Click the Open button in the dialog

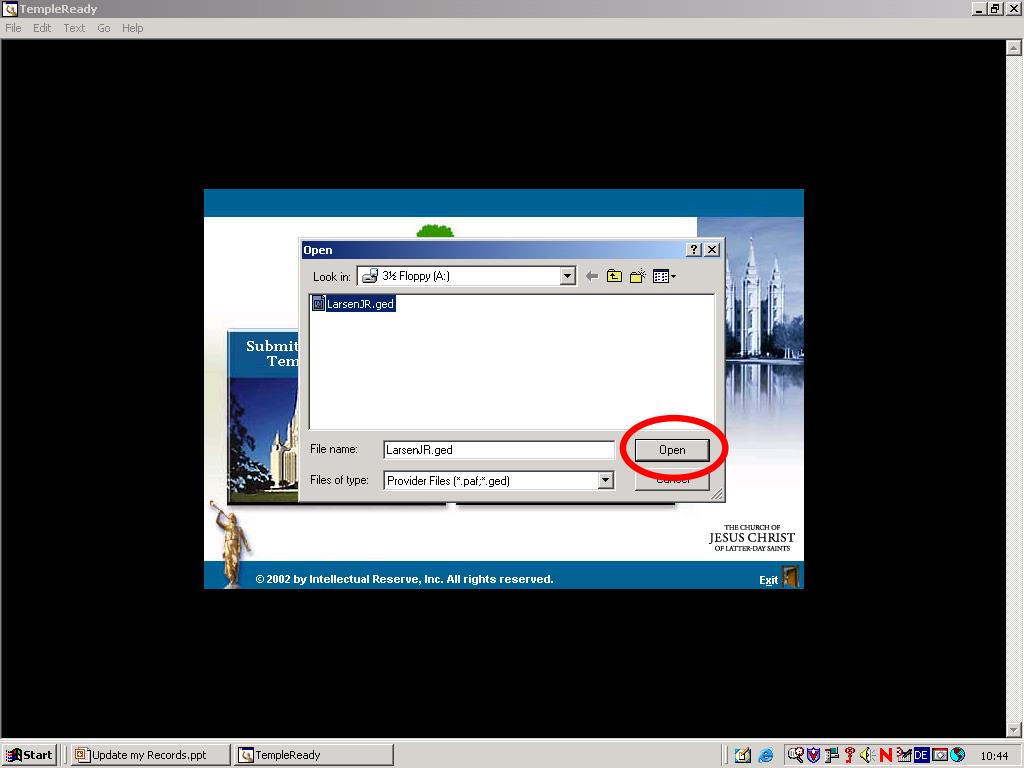pos(672,450)
